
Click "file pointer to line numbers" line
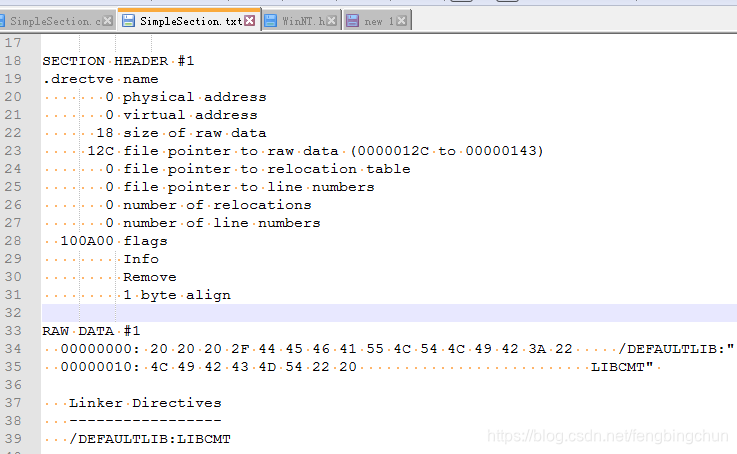tap(240, 187)
